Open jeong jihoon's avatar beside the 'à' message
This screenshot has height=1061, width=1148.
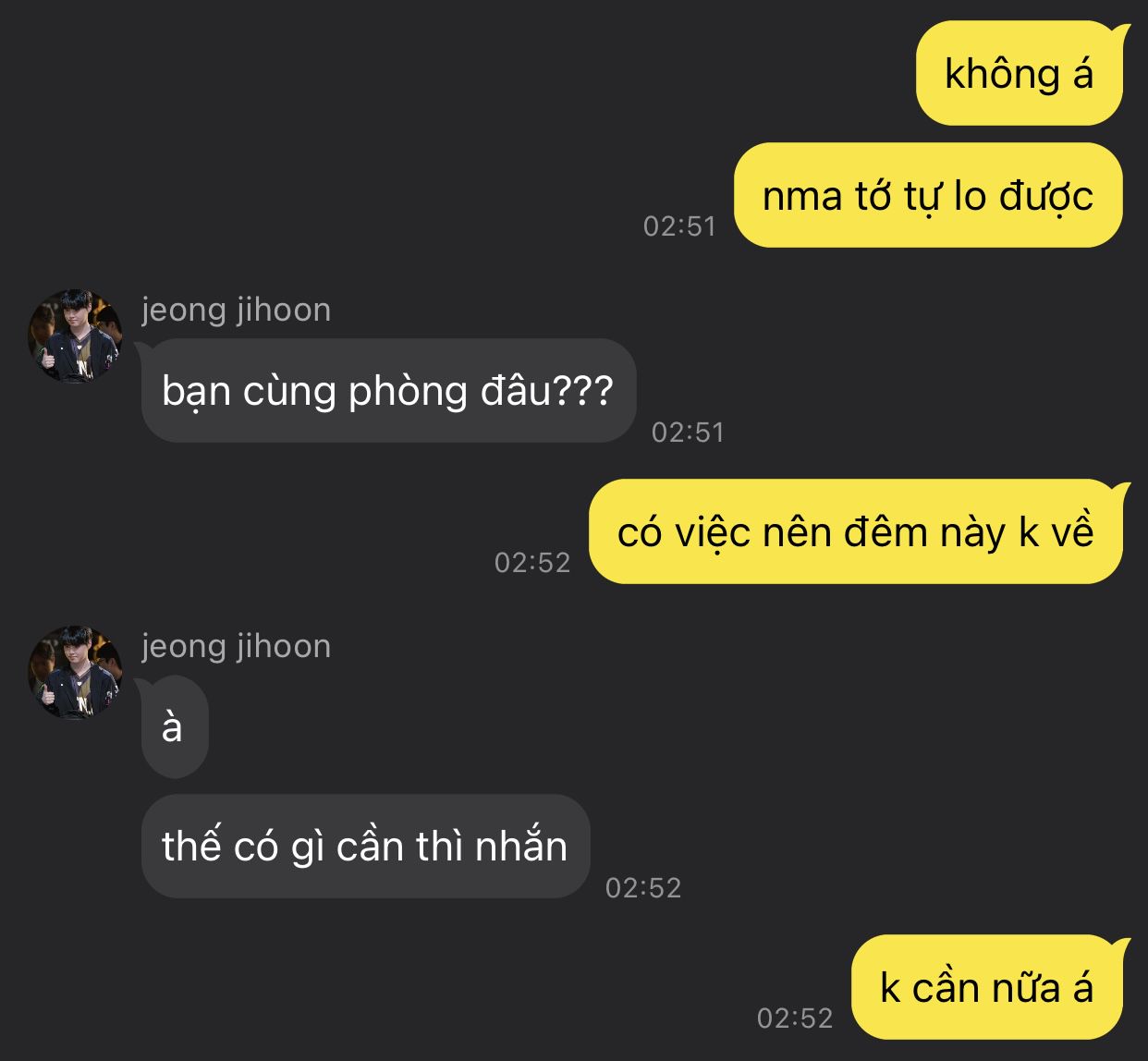(75, 673)
